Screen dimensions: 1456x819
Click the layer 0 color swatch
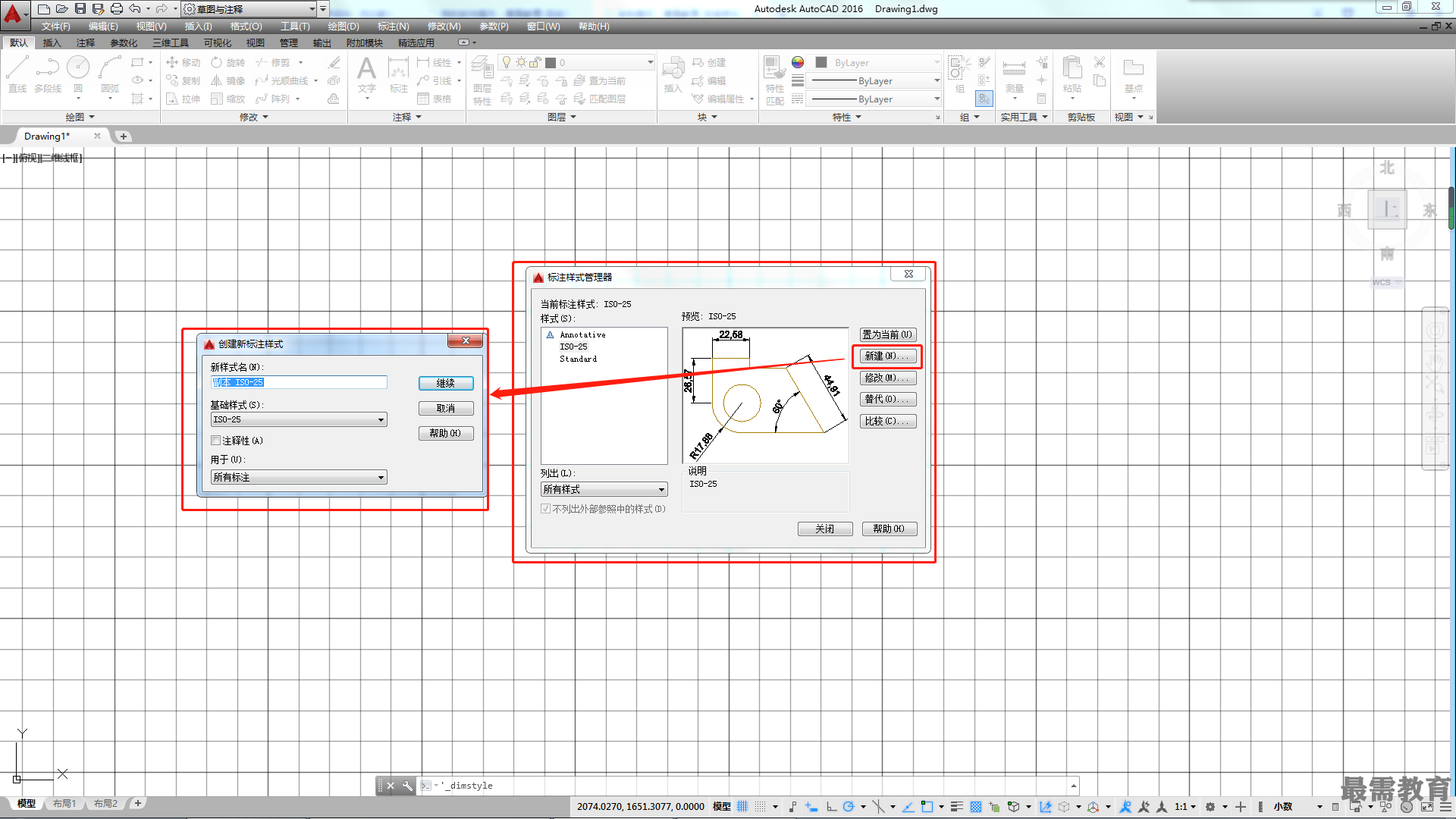coord(551,63)
